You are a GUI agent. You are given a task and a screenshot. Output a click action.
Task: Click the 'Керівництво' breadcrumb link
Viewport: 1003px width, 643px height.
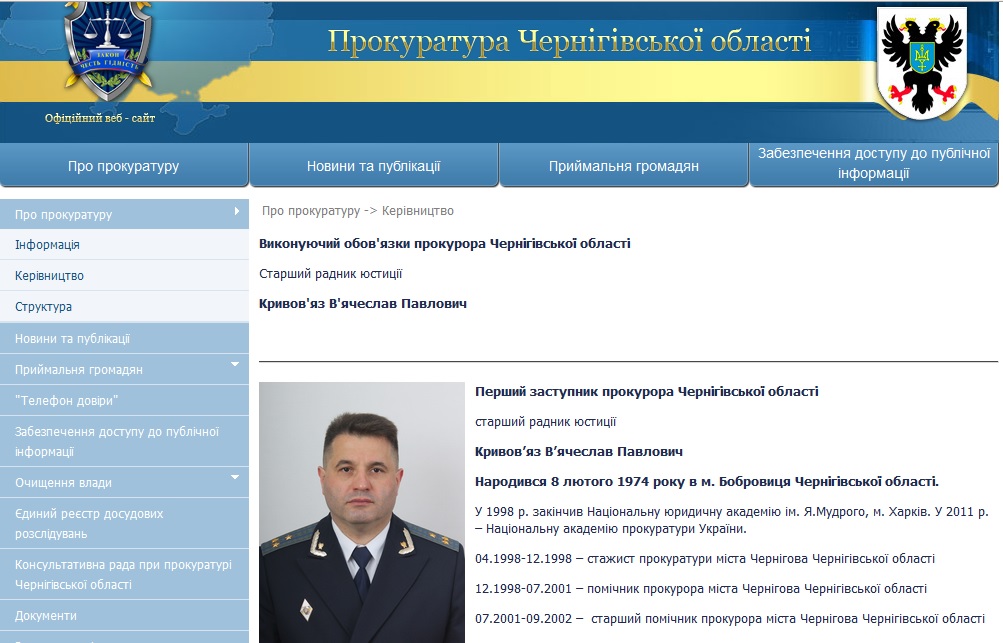click(x=418, y=210)
